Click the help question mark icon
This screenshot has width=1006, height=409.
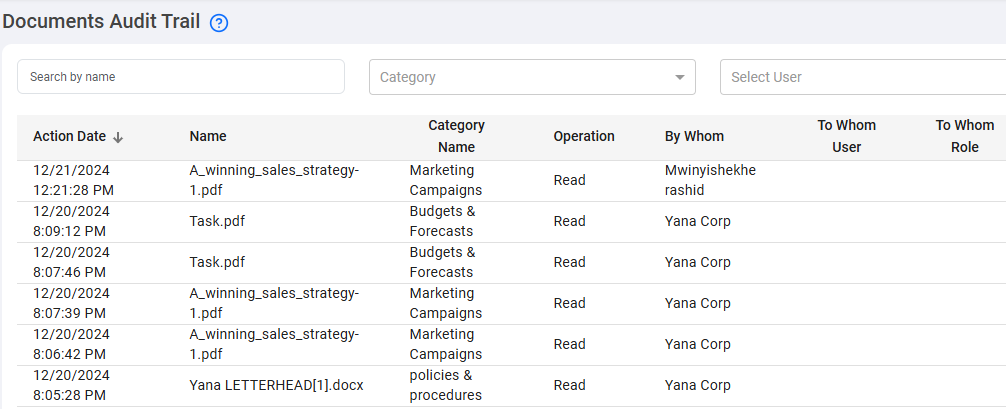pos(219,23)
